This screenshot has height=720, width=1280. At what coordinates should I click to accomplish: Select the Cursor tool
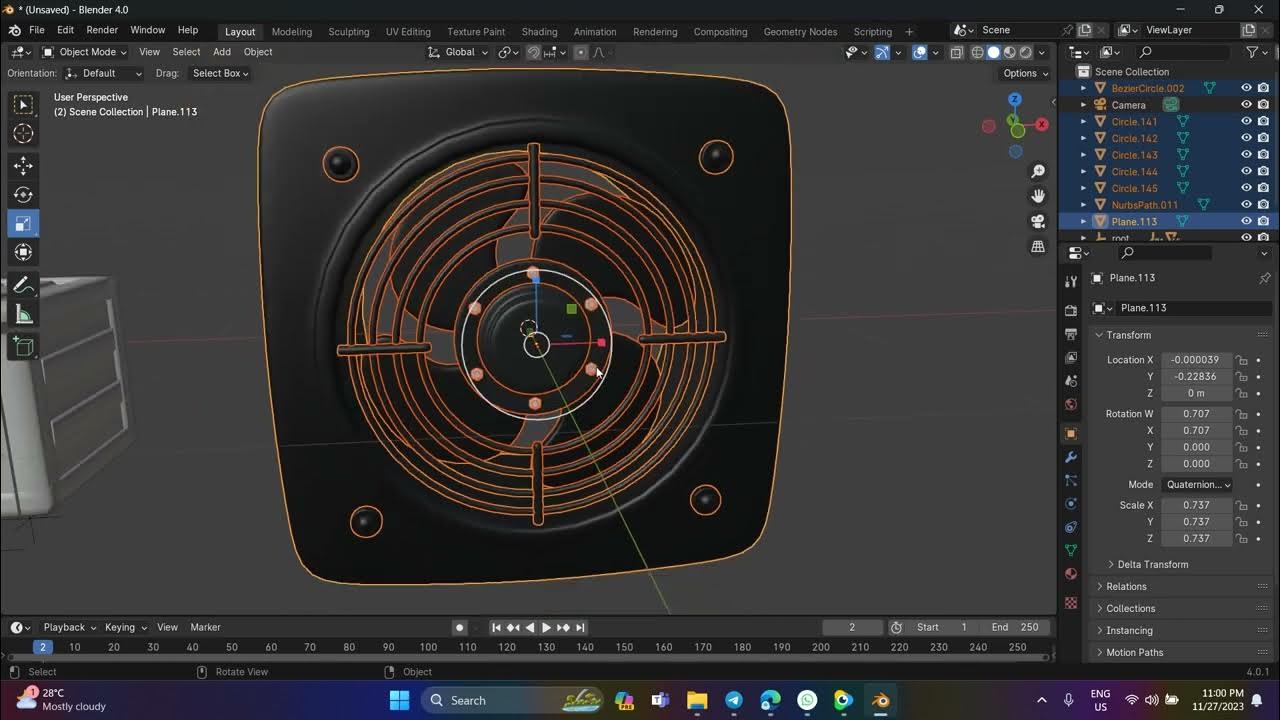point(24,134)
